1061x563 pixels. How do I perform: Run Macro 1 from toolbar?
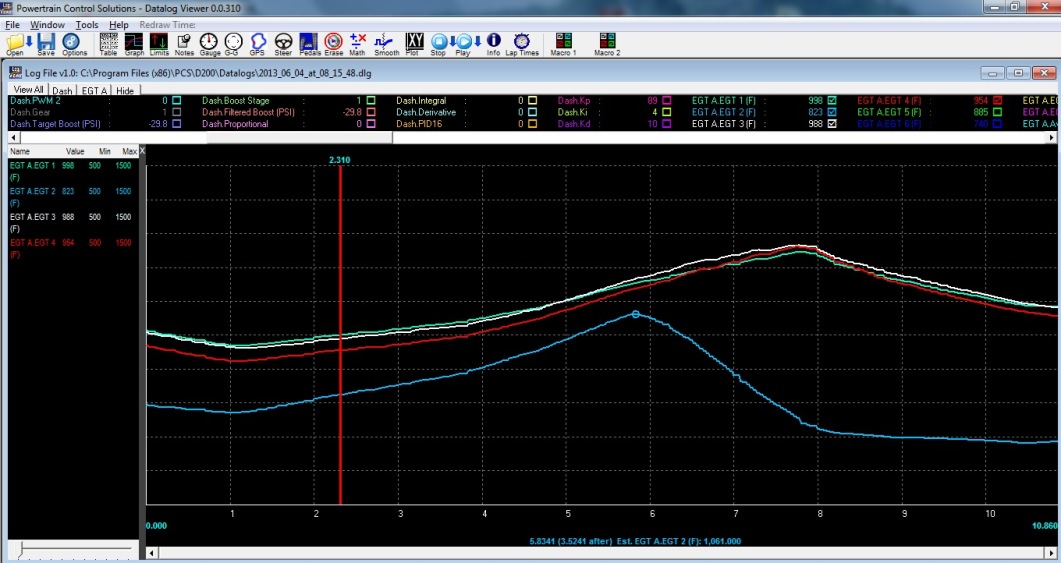point(564,42)
